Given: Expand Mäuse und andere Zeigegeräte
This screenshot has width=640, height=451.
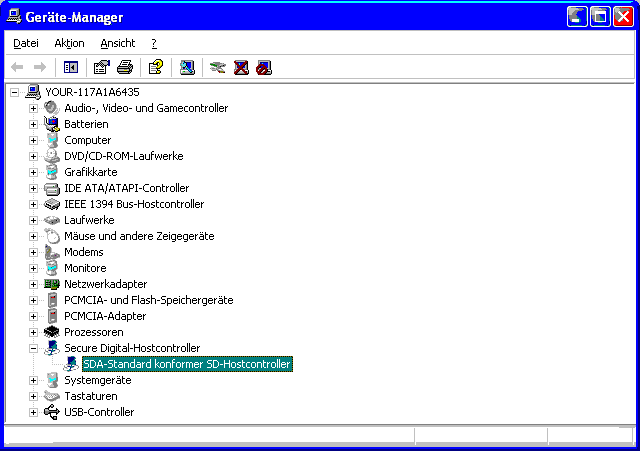Looking at the screenshot, I should tap(33, 236).
